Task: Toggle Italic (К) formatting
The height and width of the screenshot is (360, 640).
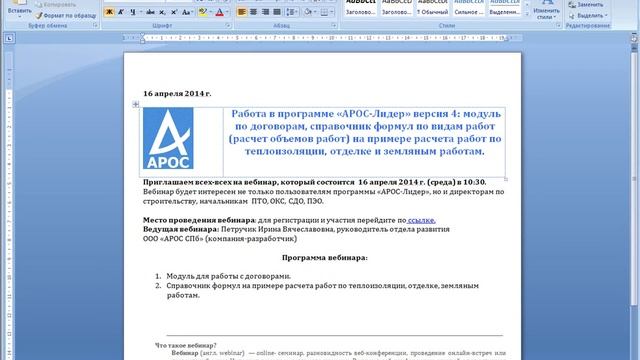Action: click(121, 12)
